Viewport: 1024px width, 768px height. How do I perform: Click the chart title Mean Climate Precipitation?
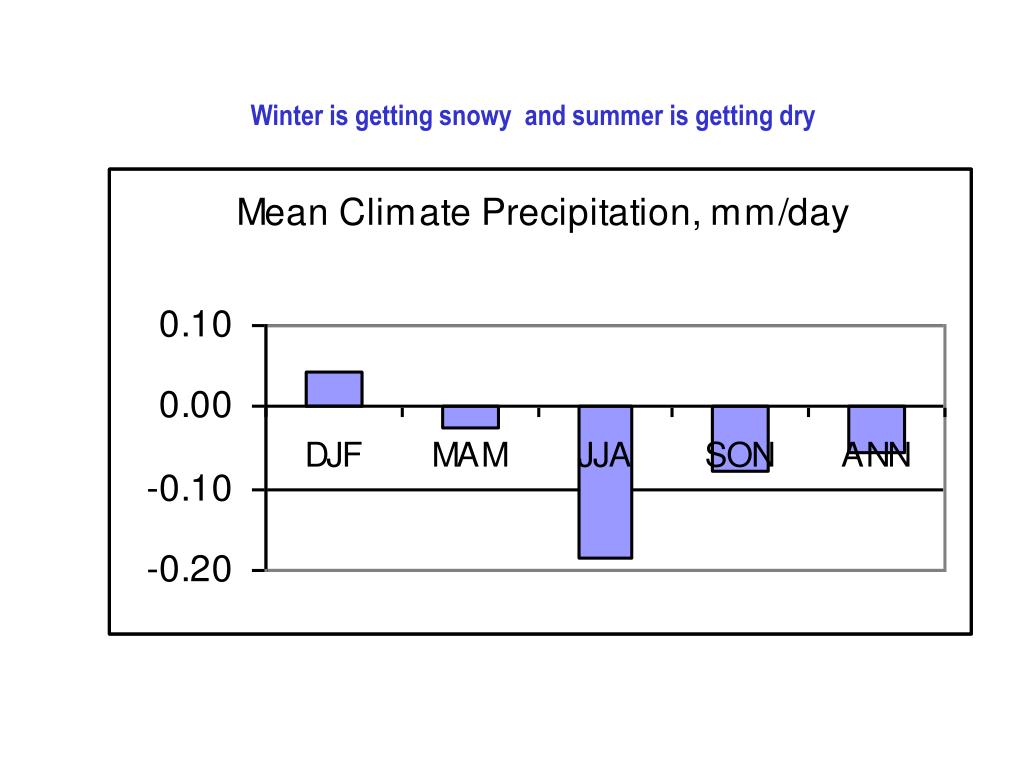pos(543,213)
